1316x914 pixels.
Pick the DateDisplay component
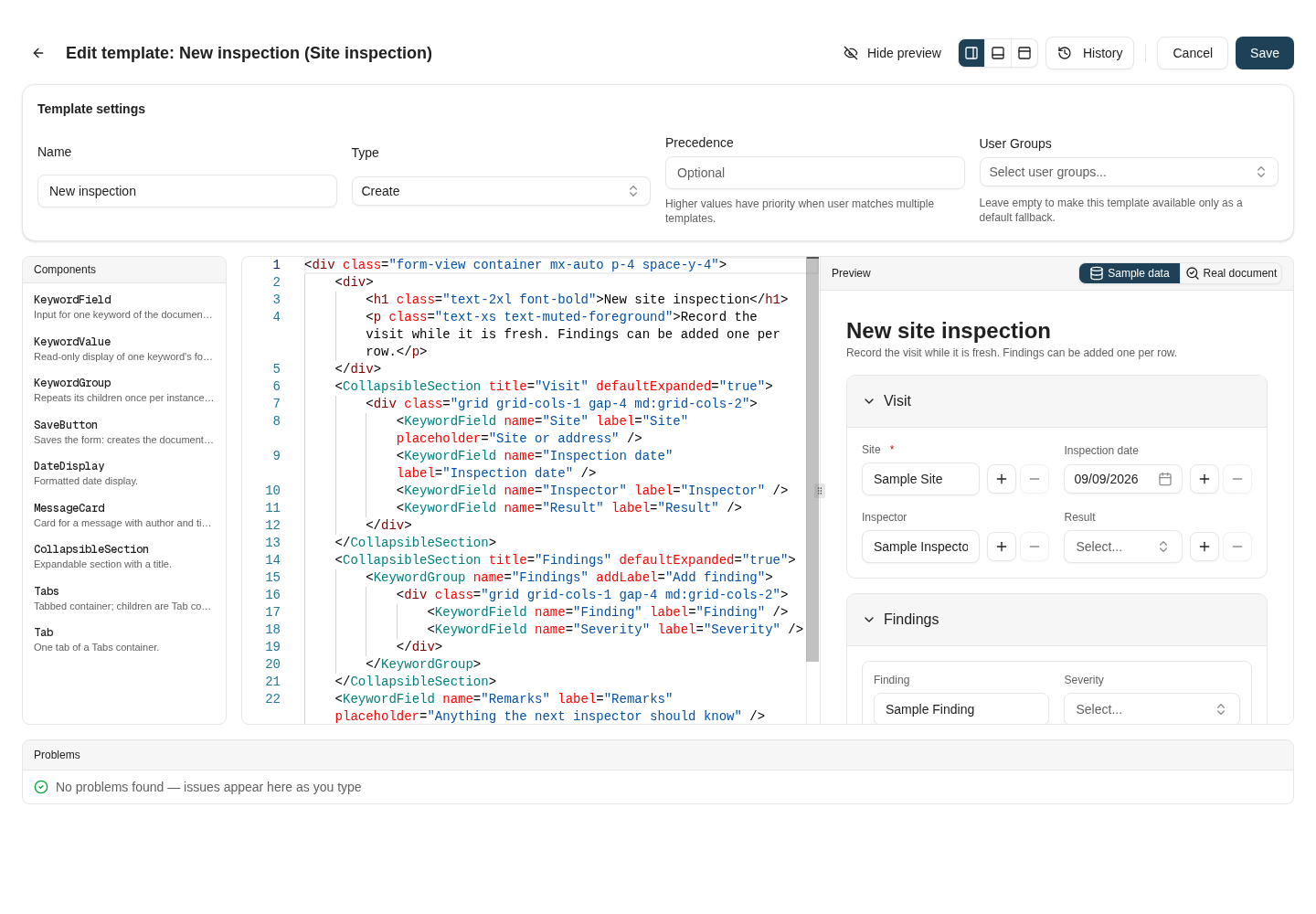123,473
